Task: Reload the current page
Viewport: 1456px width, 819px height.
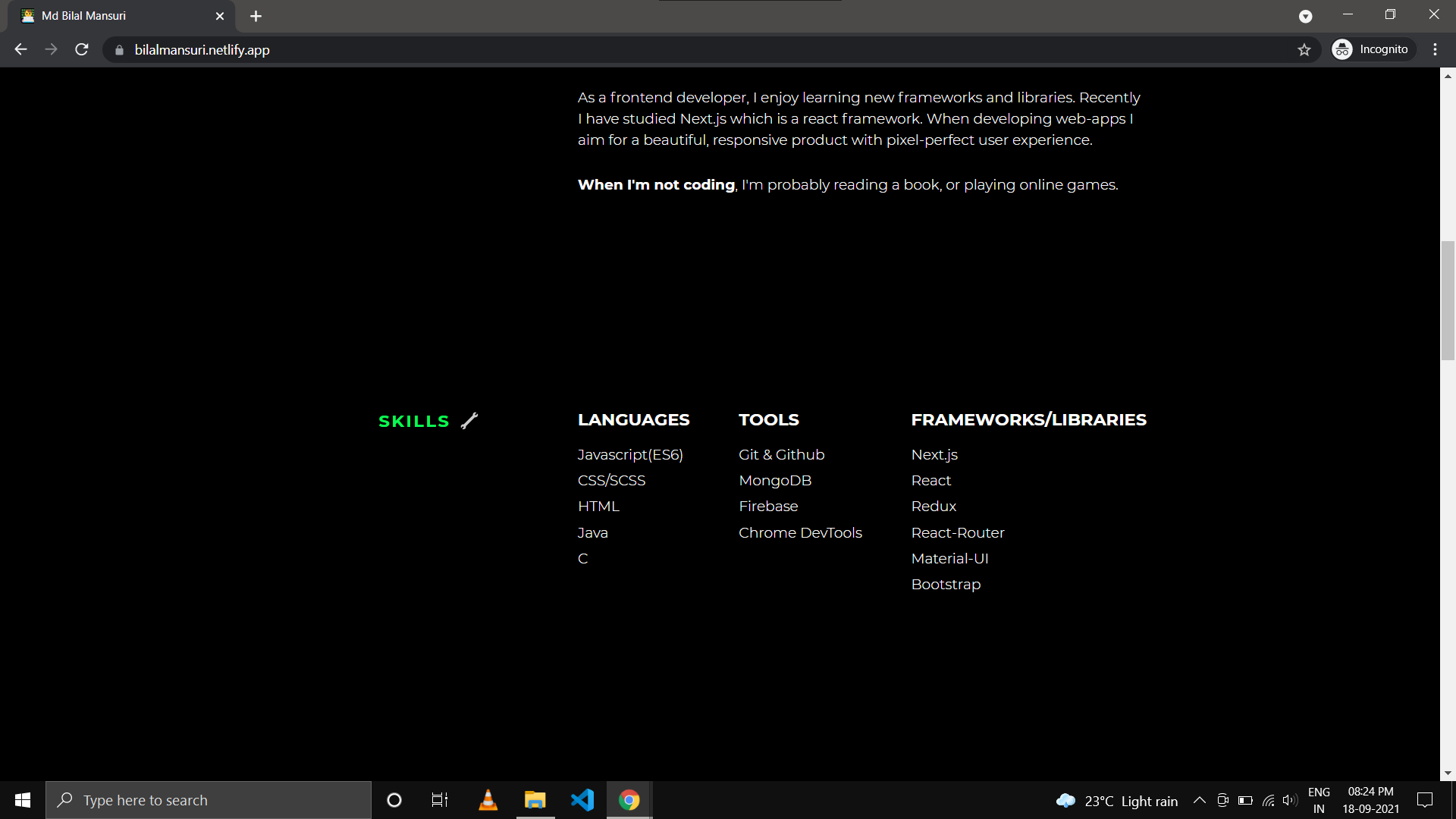Action: click(x=82, y=49)
